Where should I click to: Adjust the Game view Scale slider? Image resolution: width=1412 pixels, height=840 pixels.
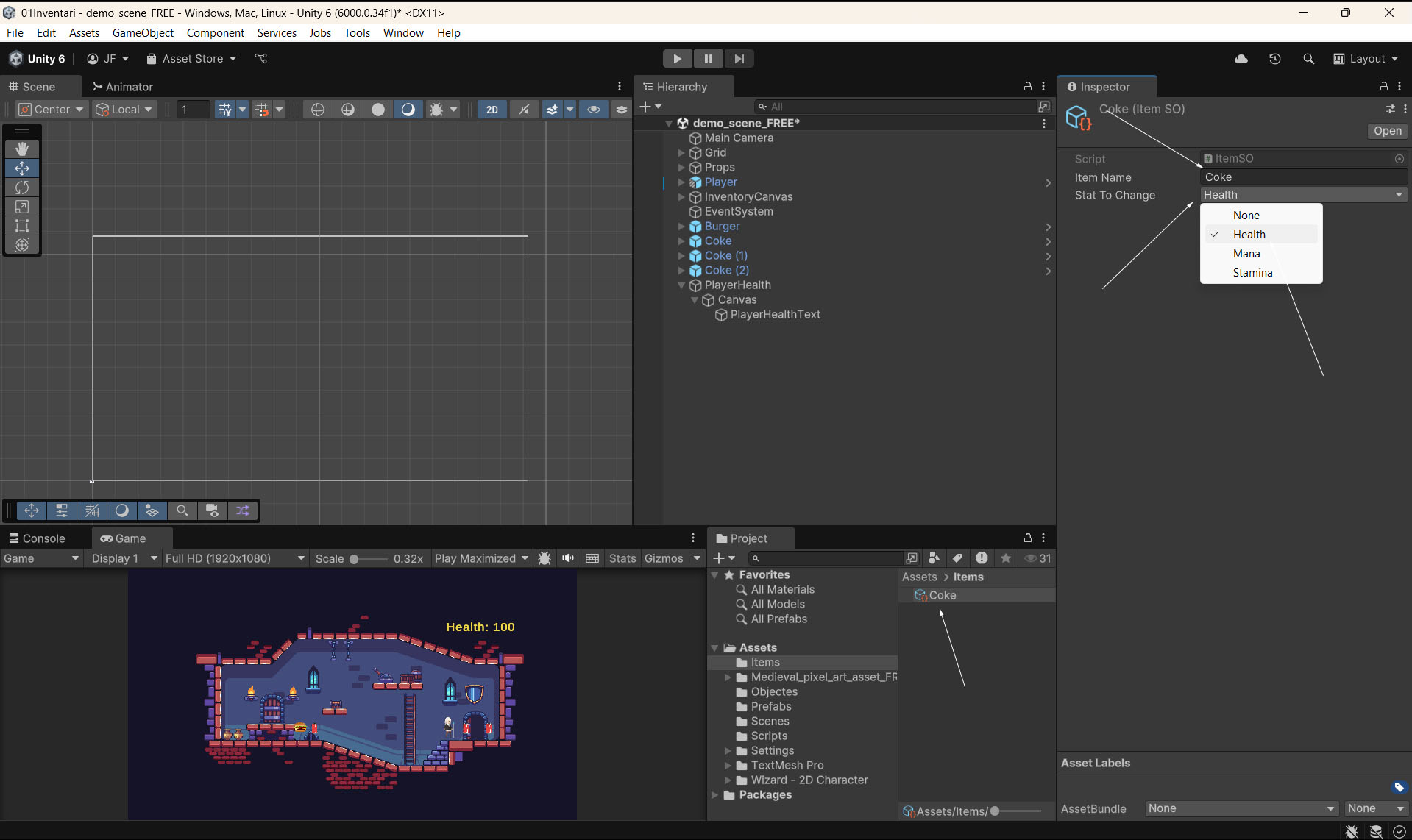tap(355, 559)
